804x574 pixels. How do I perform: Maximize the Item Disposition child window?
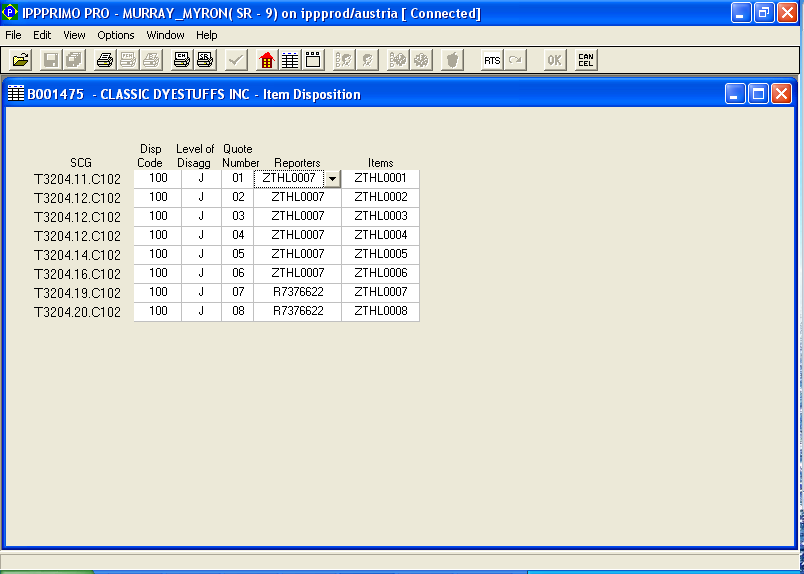(x=758, y=94)
